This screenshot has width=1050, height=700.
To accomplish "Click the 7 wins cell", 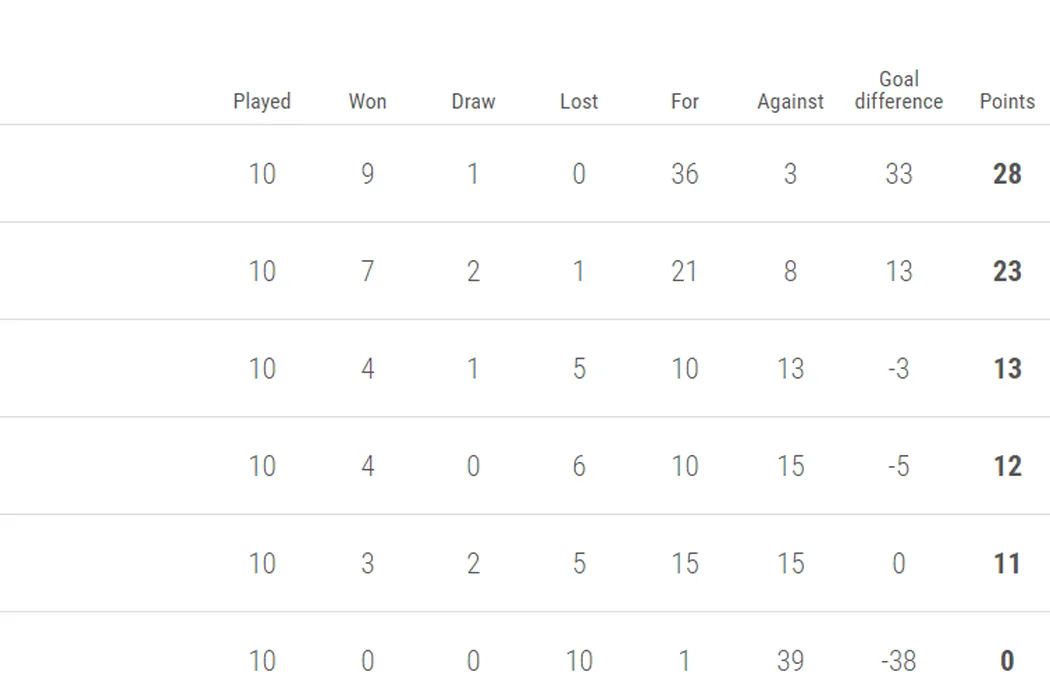I will [367, 271].
